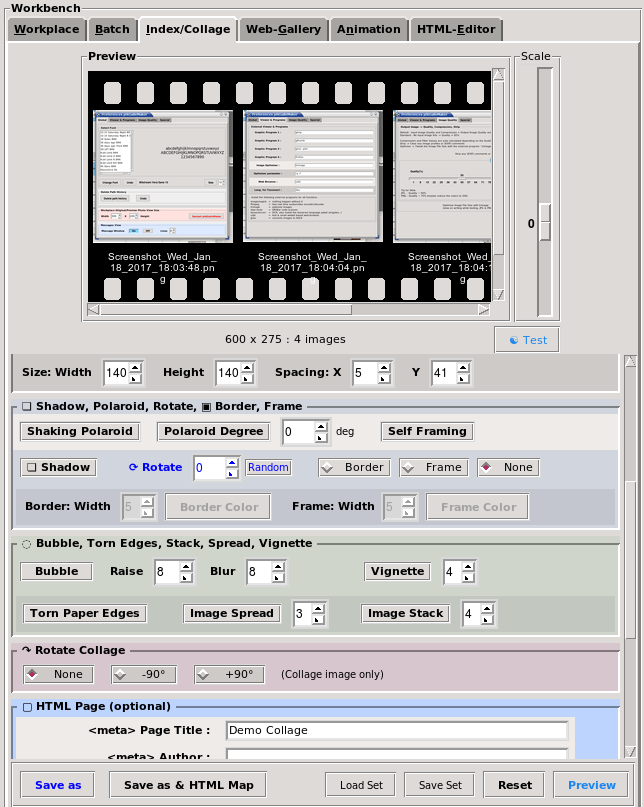
Task: Select Rotate Collage None option
Action: point(58,674)
